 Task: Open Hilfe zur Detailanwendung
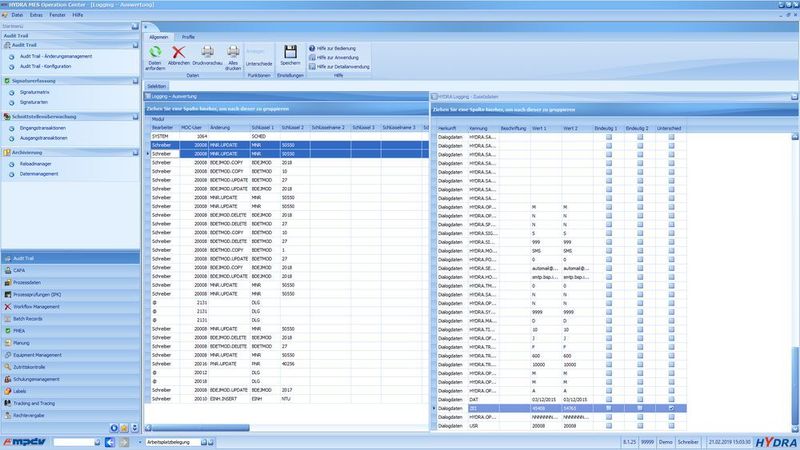[339, 66]
